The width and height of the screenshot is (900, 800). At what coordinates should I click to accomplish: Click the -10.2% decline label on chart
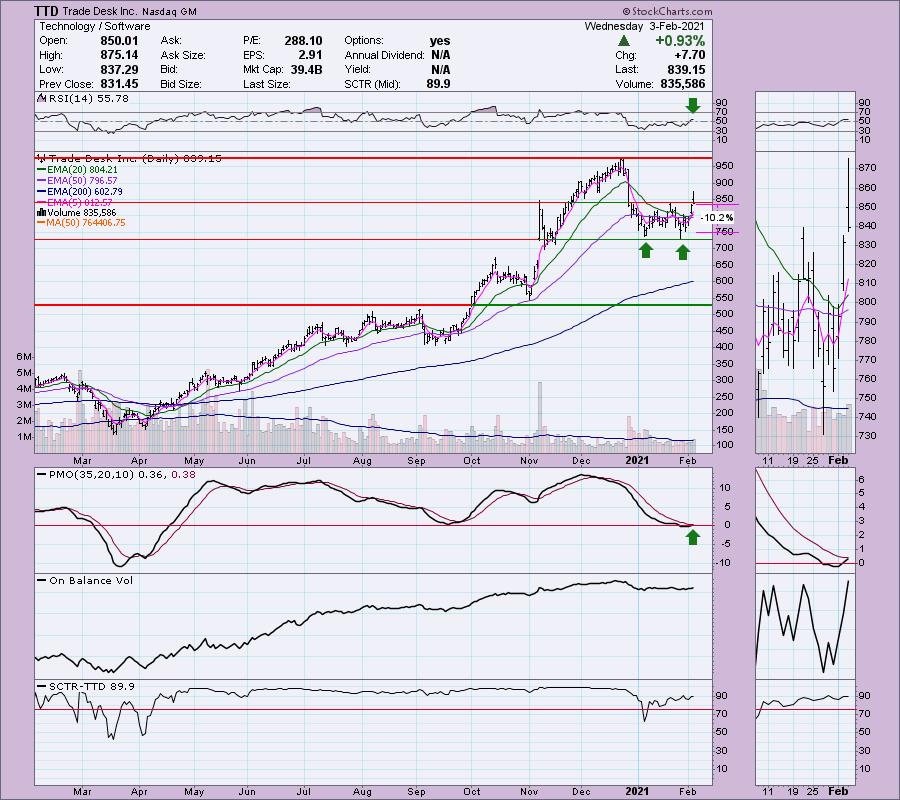[717, 218]
